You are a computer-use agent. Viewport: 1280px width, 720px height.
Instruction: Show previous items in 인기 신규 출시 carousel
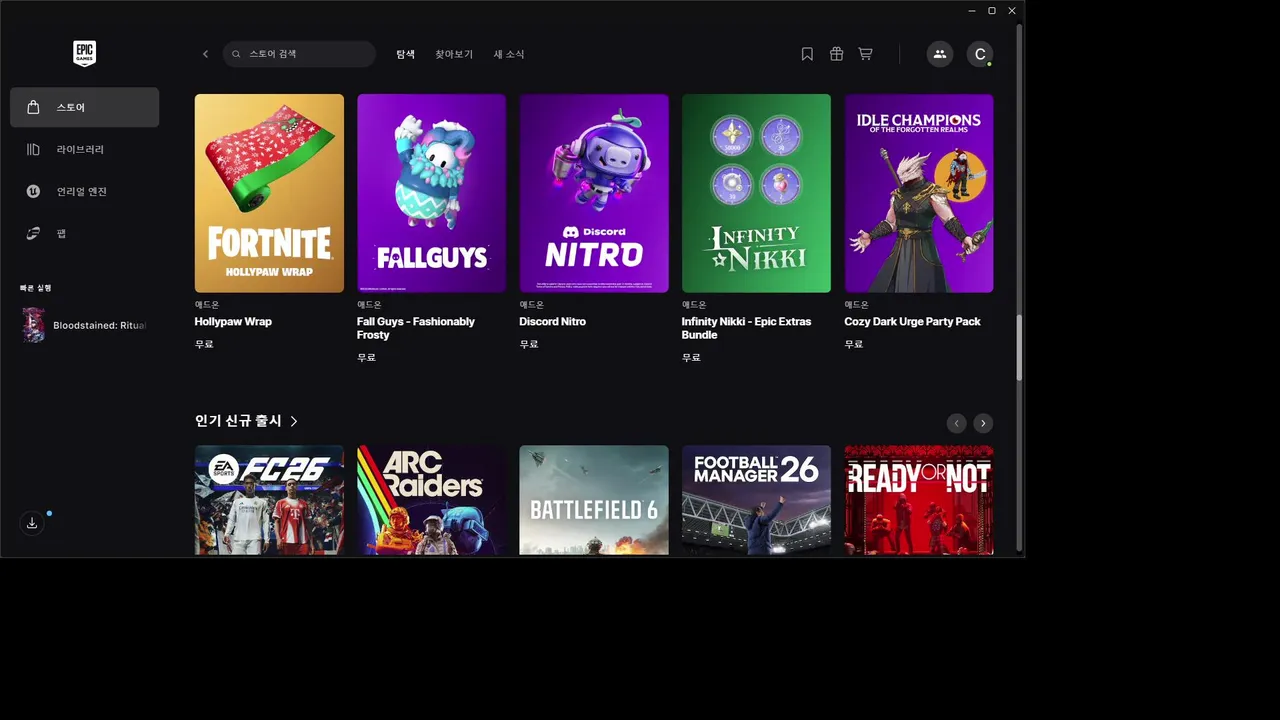(957, 423)
